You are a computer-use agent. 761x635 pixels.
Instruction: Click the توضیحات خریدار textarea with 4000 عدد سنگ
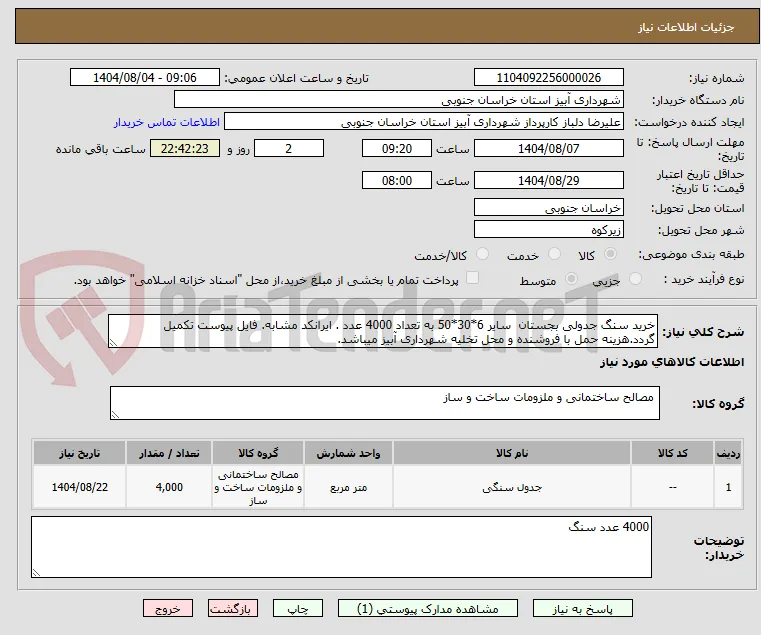[x=341, y=547]
